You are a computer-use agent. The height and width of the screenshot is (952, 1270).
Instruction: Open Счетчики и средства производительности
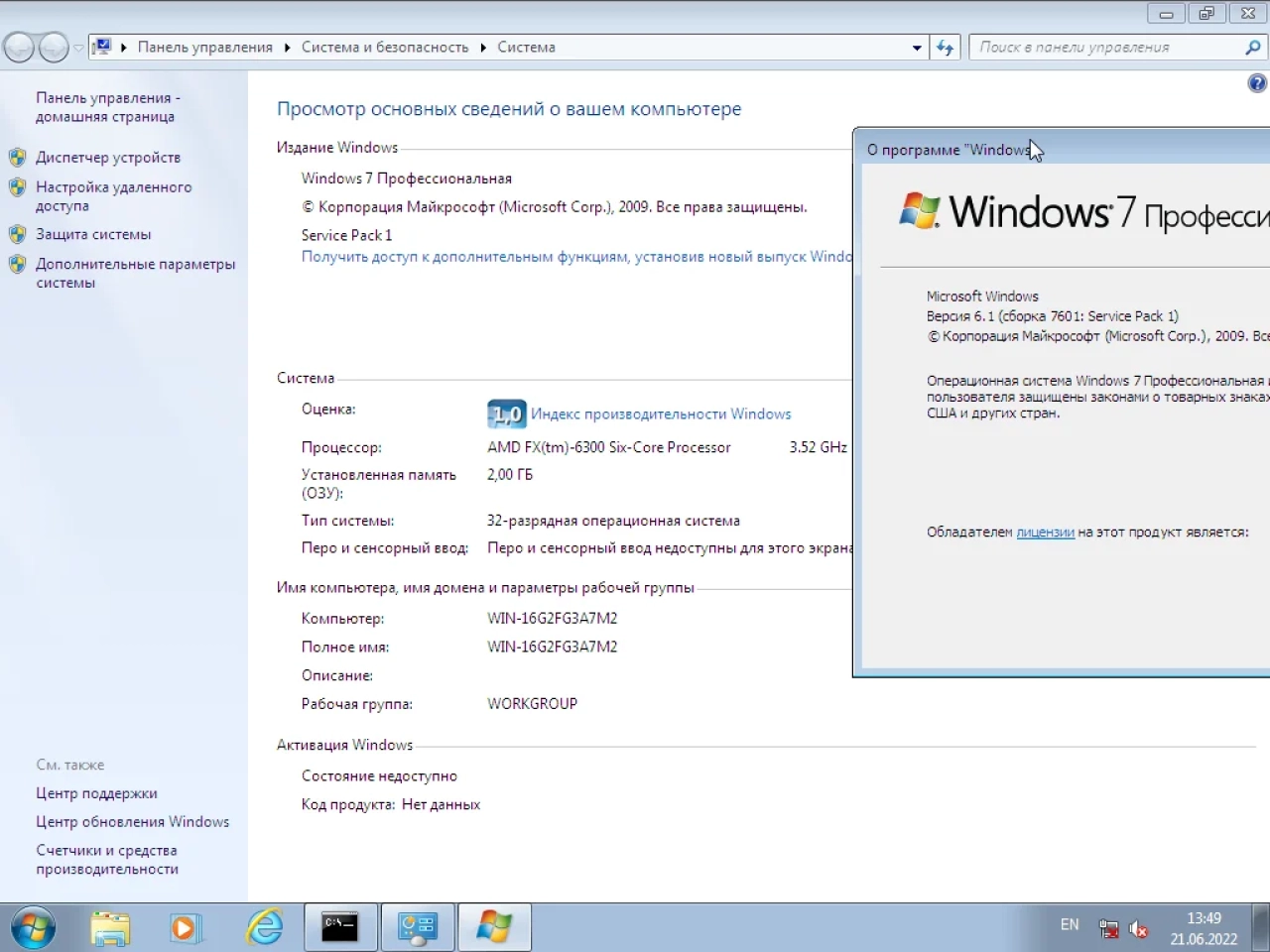pos(107,860)
